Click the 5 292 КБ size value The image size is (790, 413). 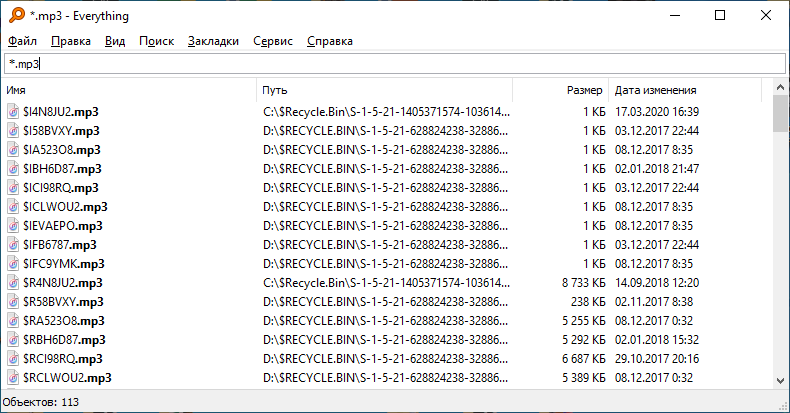[x=583, y=340]
